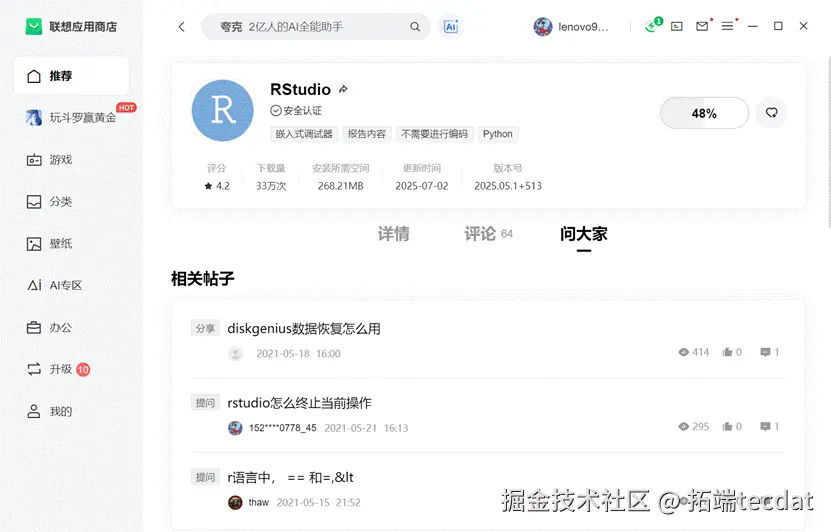
Task: Click the 33万次 download count
Action: [x=271, y=186]
